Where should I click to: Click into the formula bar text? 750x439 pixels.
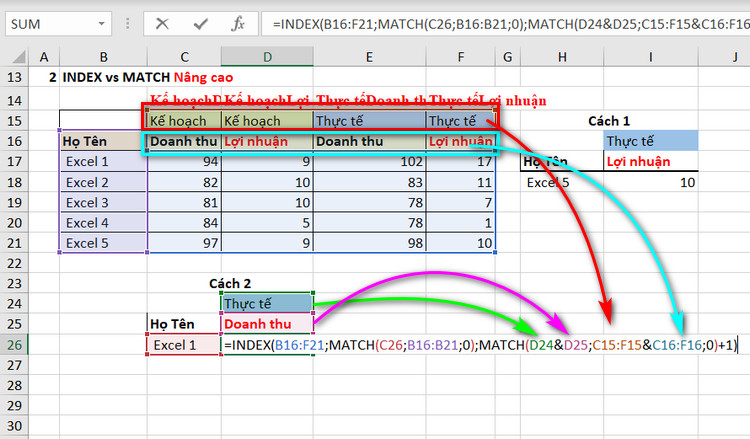(505, 24)
